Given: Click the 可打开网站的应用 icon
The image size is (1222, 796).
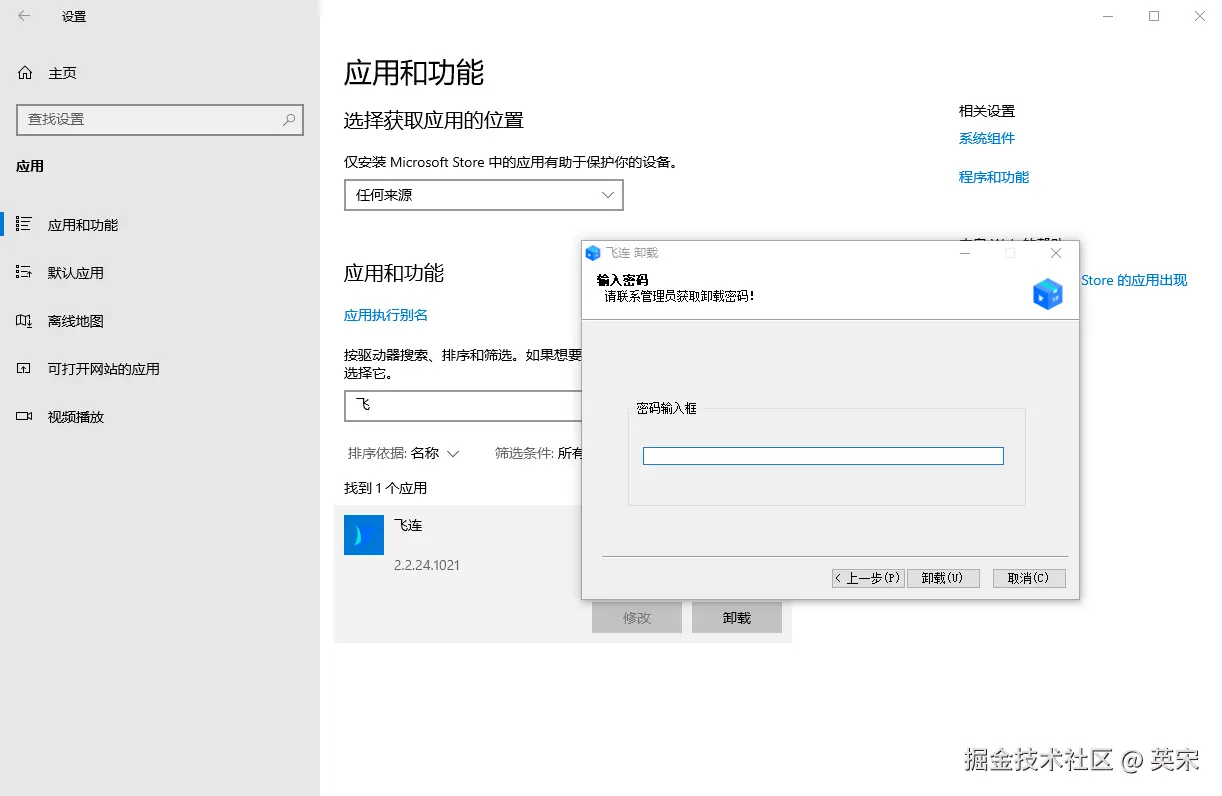Looking at the screenshot, I should tap(25, 369).
